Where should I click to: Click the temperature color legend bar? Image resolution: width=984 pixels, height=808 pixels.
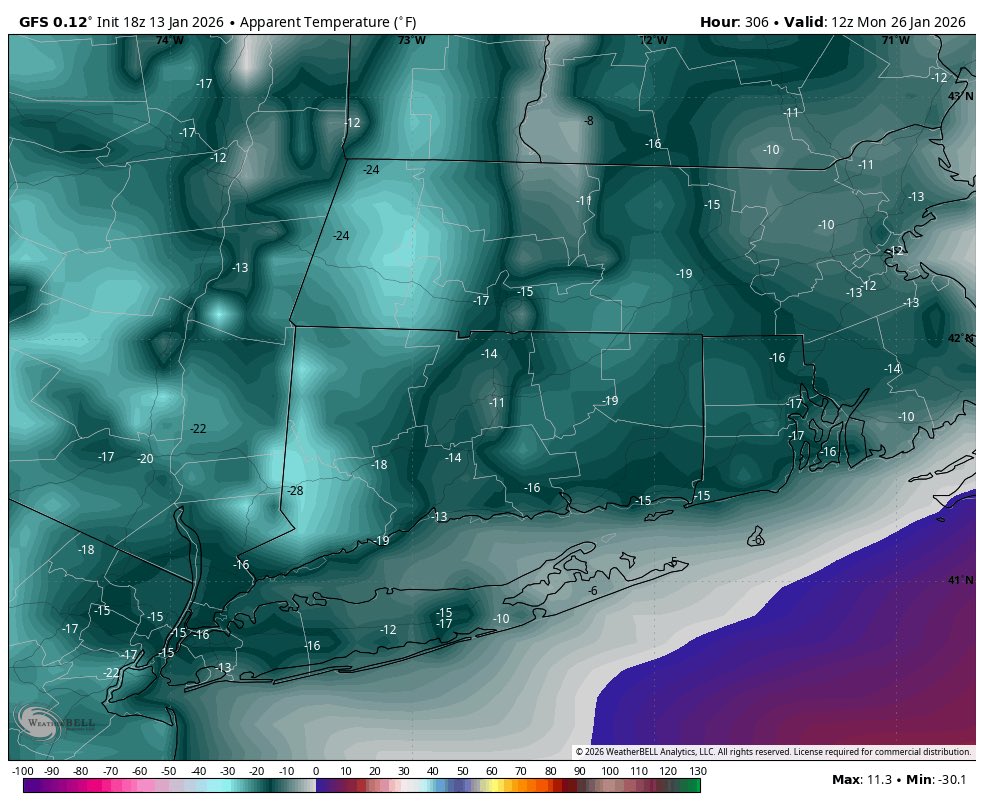point(361,785)
